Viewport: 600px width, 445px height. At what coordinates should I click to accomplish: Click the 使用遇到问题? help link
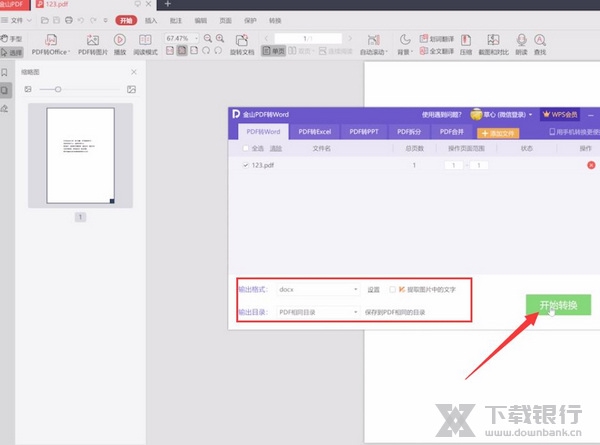pos(442,114)
